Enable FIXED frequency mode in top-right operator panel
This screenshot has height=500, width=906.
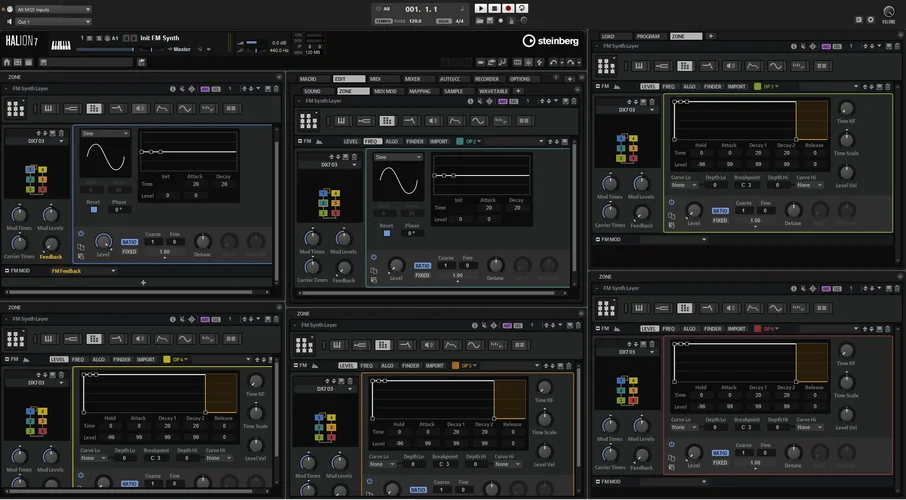(x=719, y=220)
